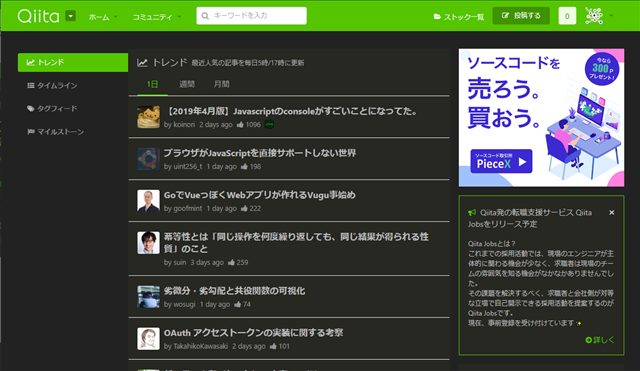Viewport: 640px width, 371px height.
Task: Click TakahikoKawasaki's avatar thumbnail
Action: point(148,339)
